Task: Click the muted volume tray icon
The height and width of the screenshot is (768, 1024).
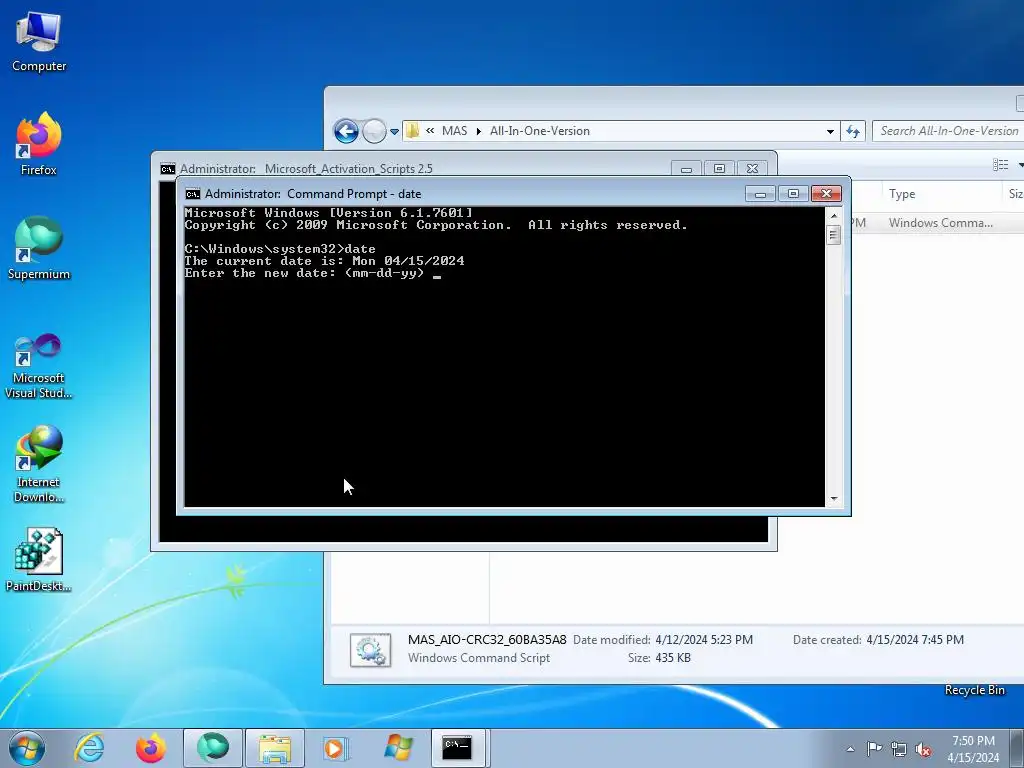Action: click(x=923, y=749)
